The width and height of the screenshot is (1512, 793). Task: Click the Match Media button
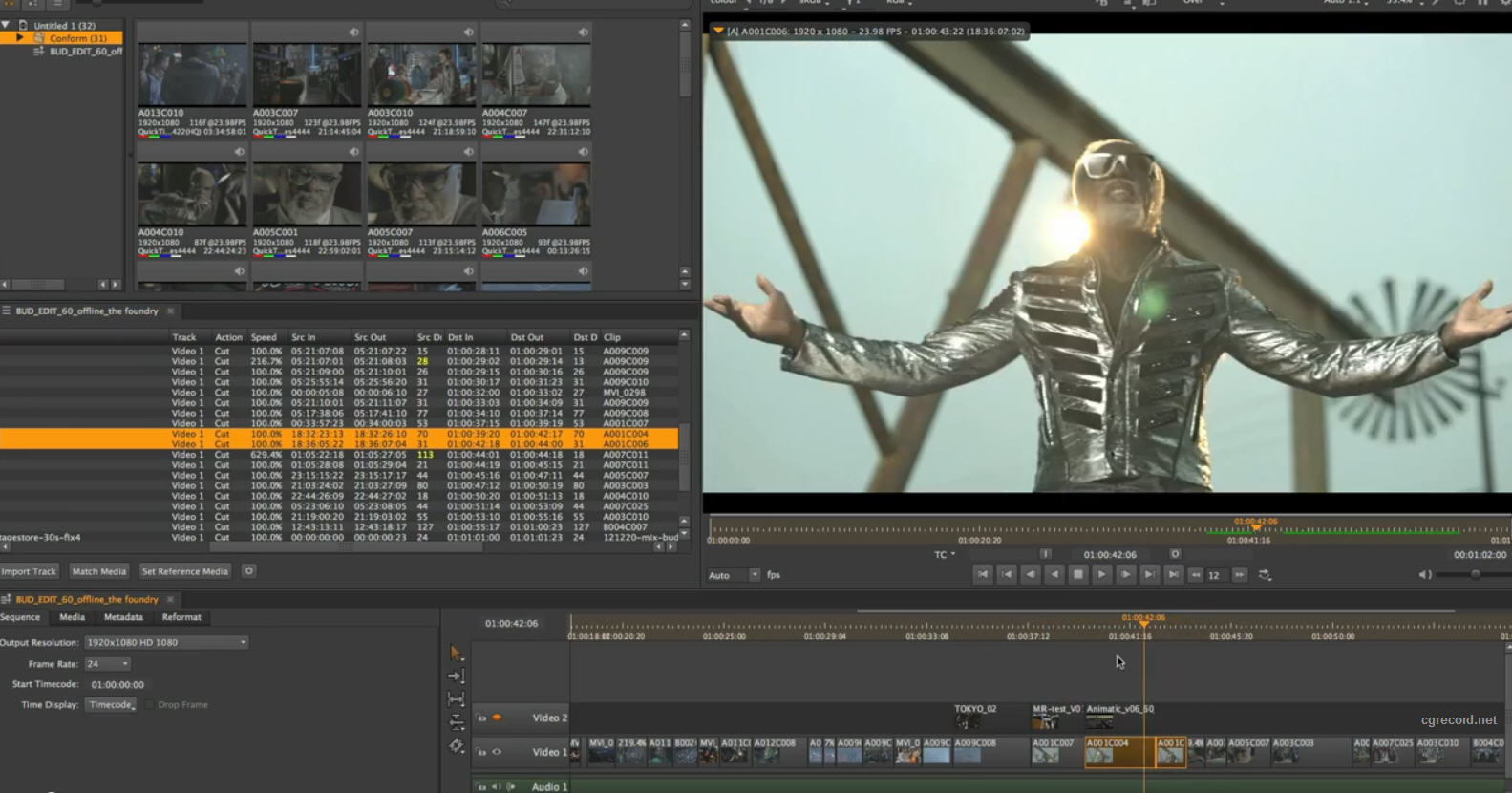pos(99,571)
